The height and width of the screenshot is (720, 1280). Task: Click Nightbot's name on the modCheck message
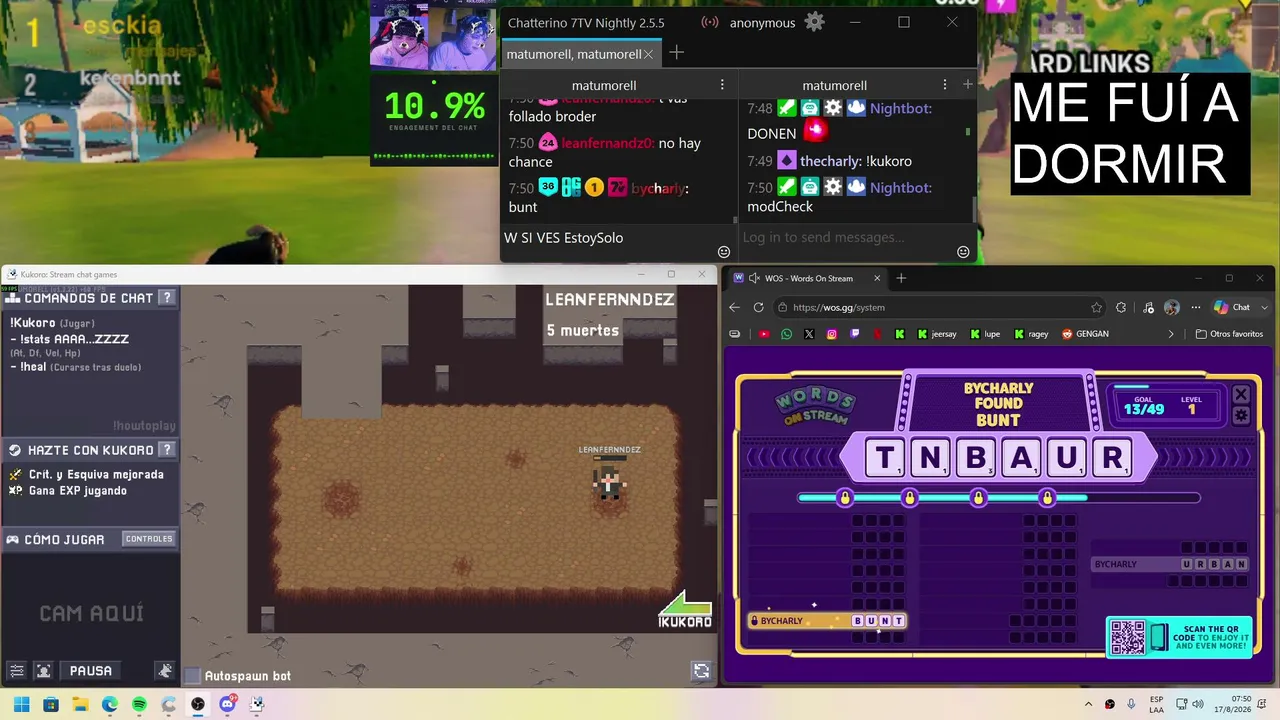(901, 188)
